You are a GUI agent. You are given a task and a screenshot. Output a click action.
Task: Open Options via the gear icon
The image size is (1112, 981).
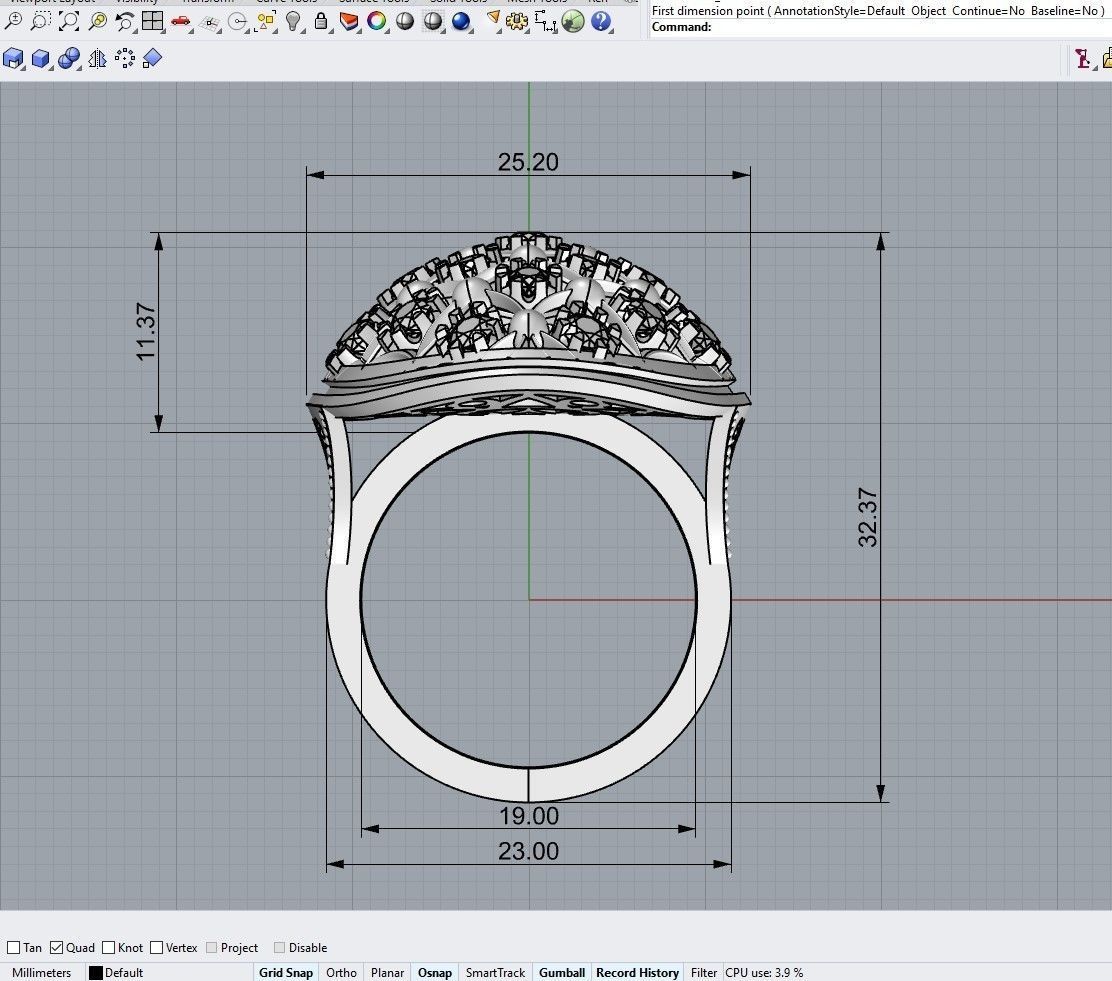coord(517,21)
